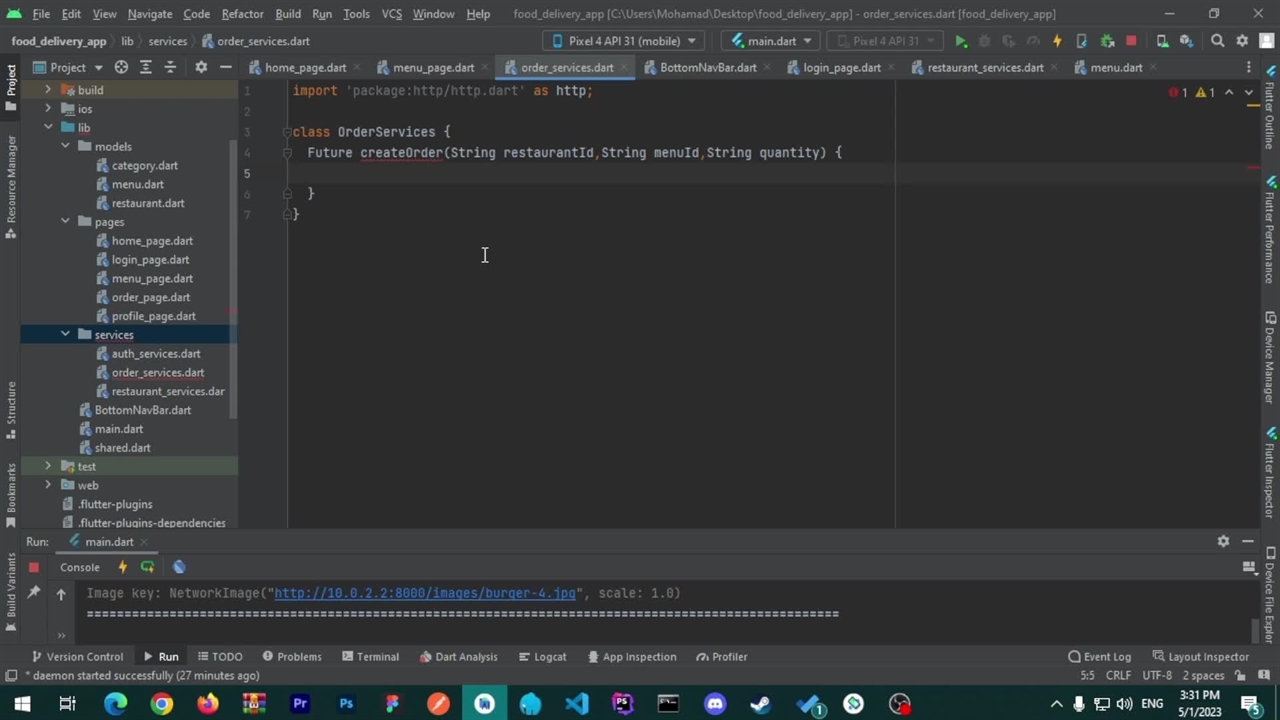Open order_page.dart in the project tree
Screen dimensions: 1280x720
coord(150,297)
